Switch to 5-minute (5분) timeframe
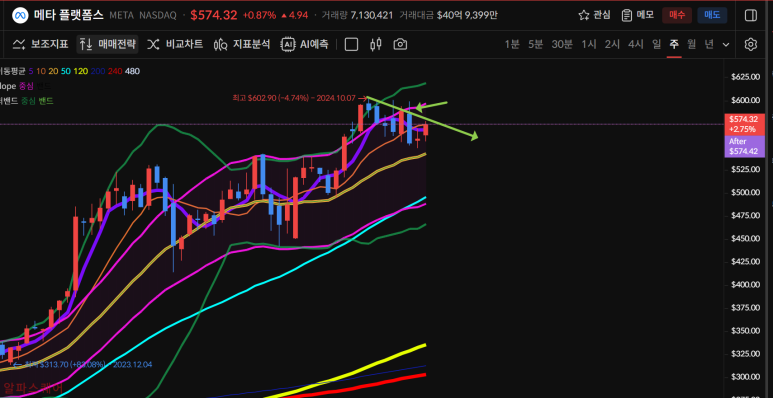Image resolution: width=773 pixels, height=398 pixels. [x=535, y=44]
